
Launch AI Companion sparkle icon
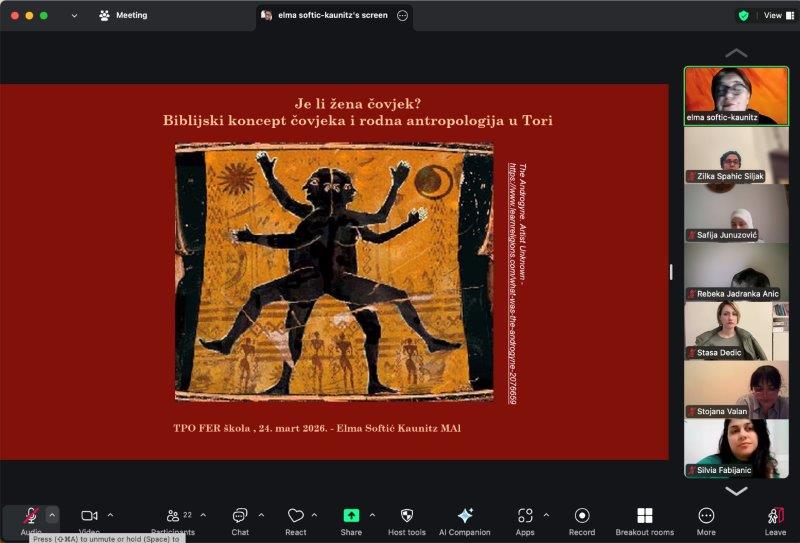pyautogui.click(x=465, y=515)
